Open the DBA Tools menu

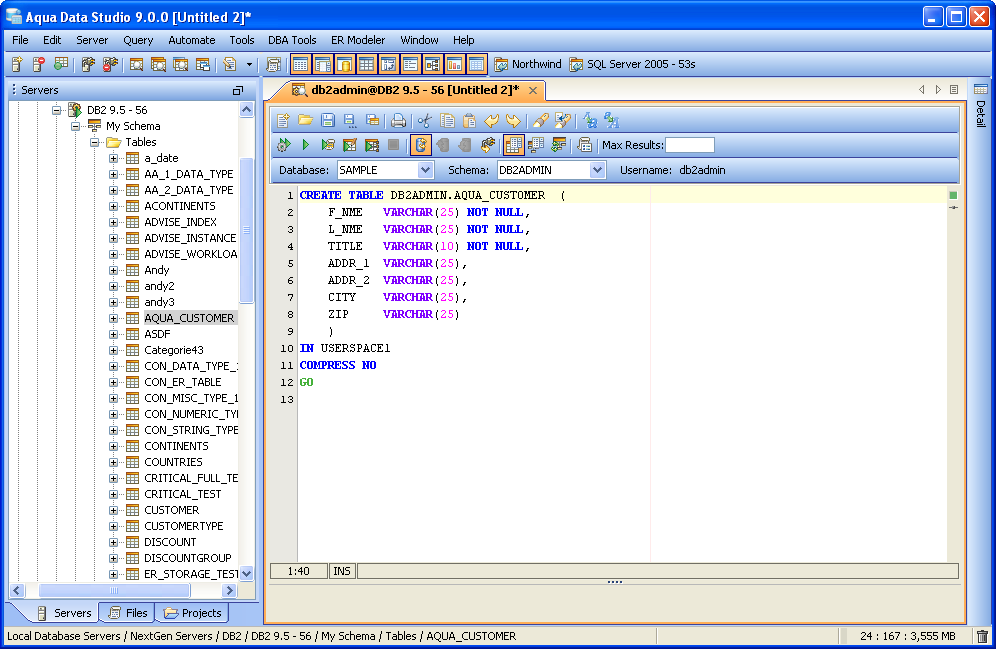pyautogui.click(x=292, y=40)
